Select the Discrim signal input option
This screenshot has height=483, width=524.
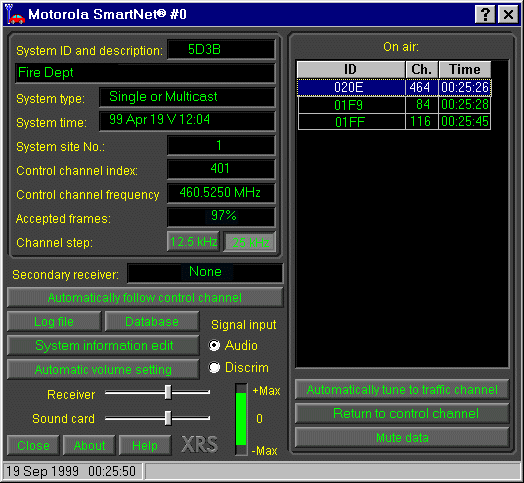click(x=214, y=367)
